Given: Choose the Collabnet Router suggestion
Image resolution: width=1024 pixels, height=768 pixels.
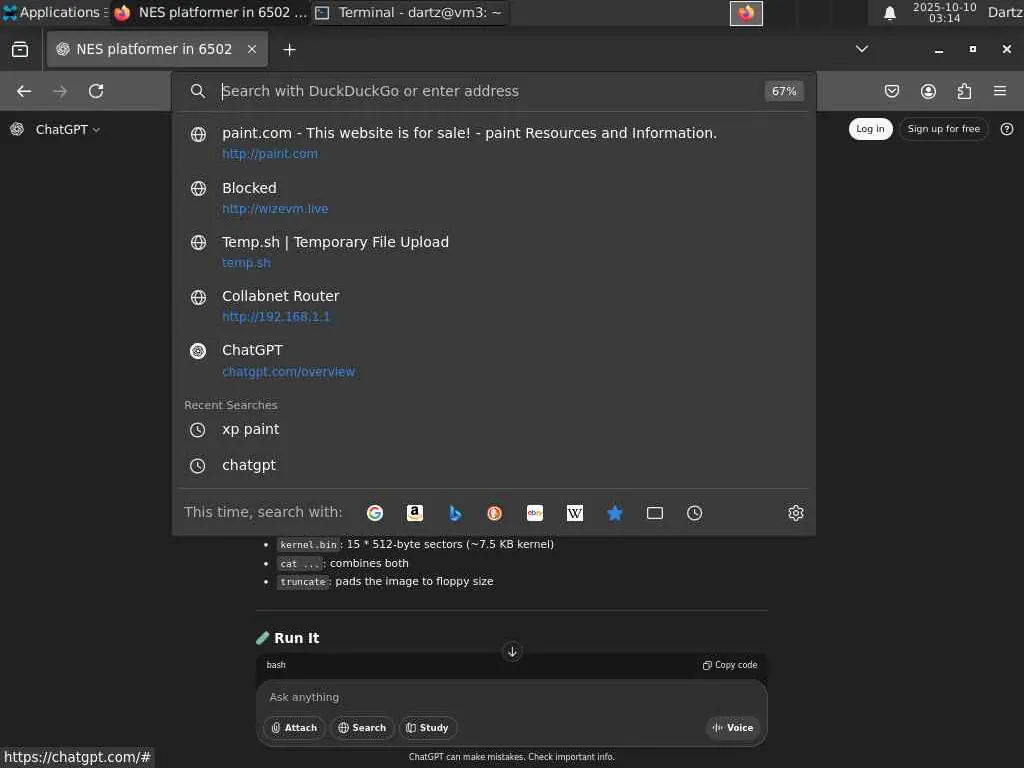Looking at the screenshot, I should [494, 306].
